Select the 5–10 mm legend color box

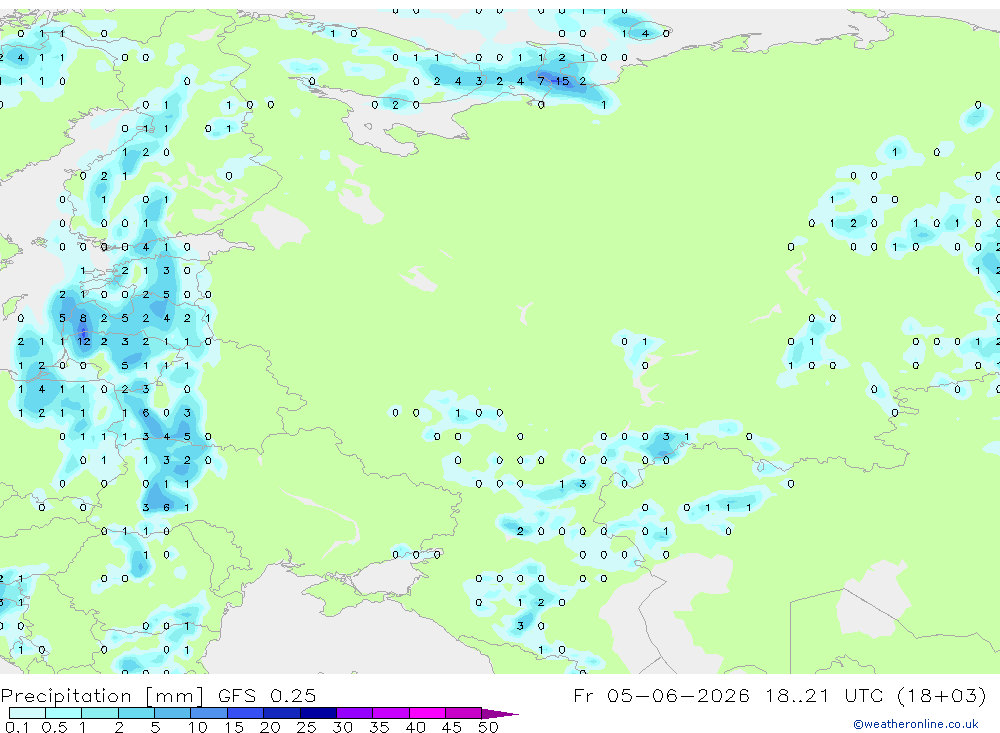tap(173, 713)
